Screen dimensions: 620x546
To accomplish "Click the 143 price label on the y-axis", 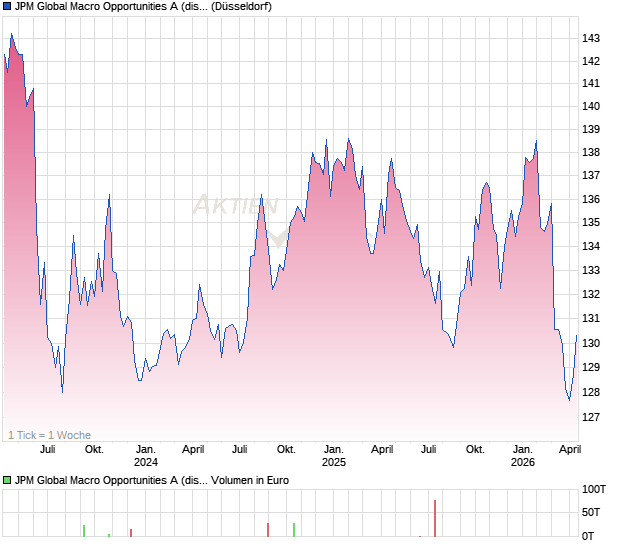I will pos(590,38).
